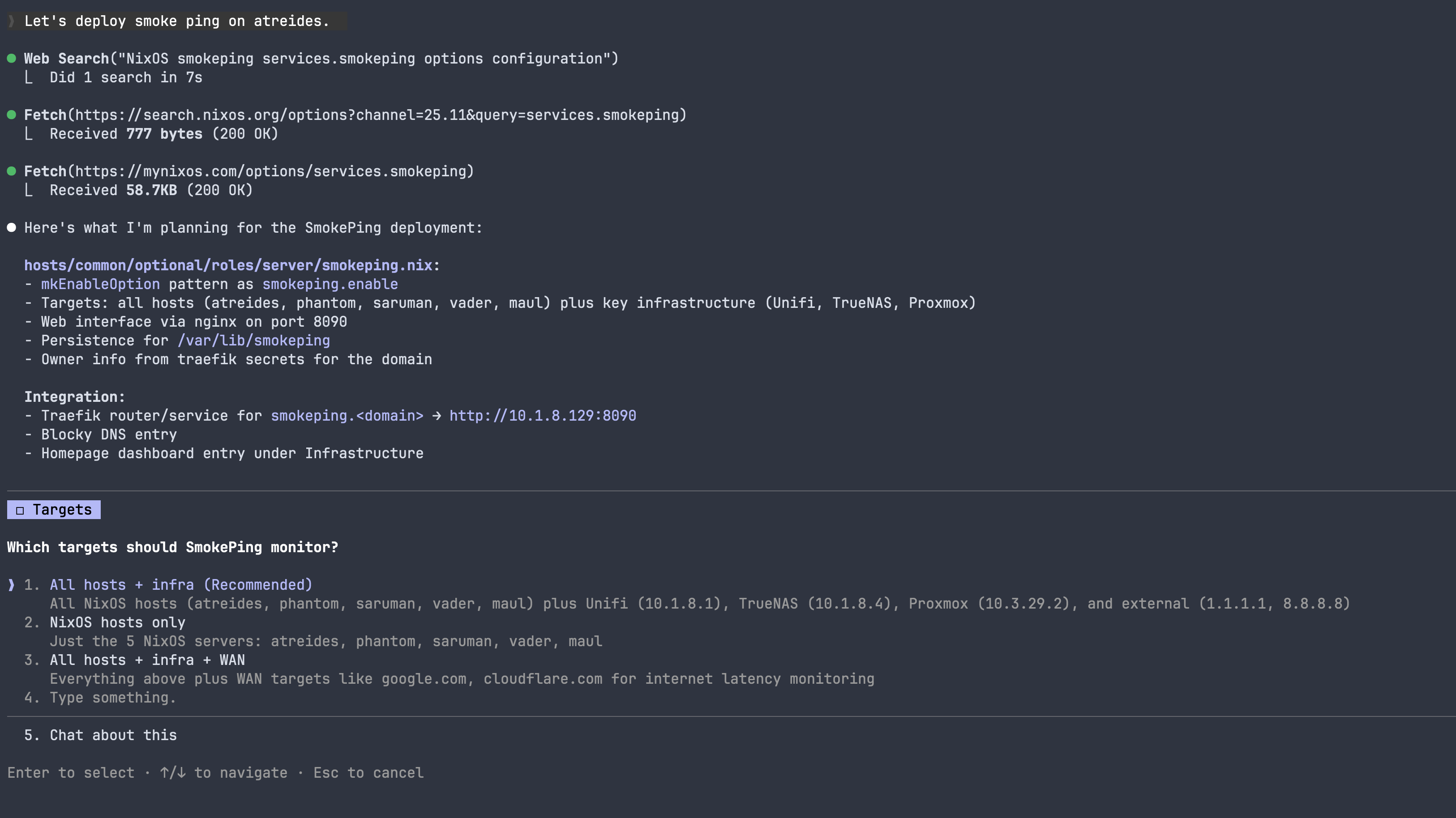The height and width of the screenshot is (818, 1456).
Task: Open the hosts/common/optional/roles/server/smokeping.nix file path
Action: click(x=228, y=265)
